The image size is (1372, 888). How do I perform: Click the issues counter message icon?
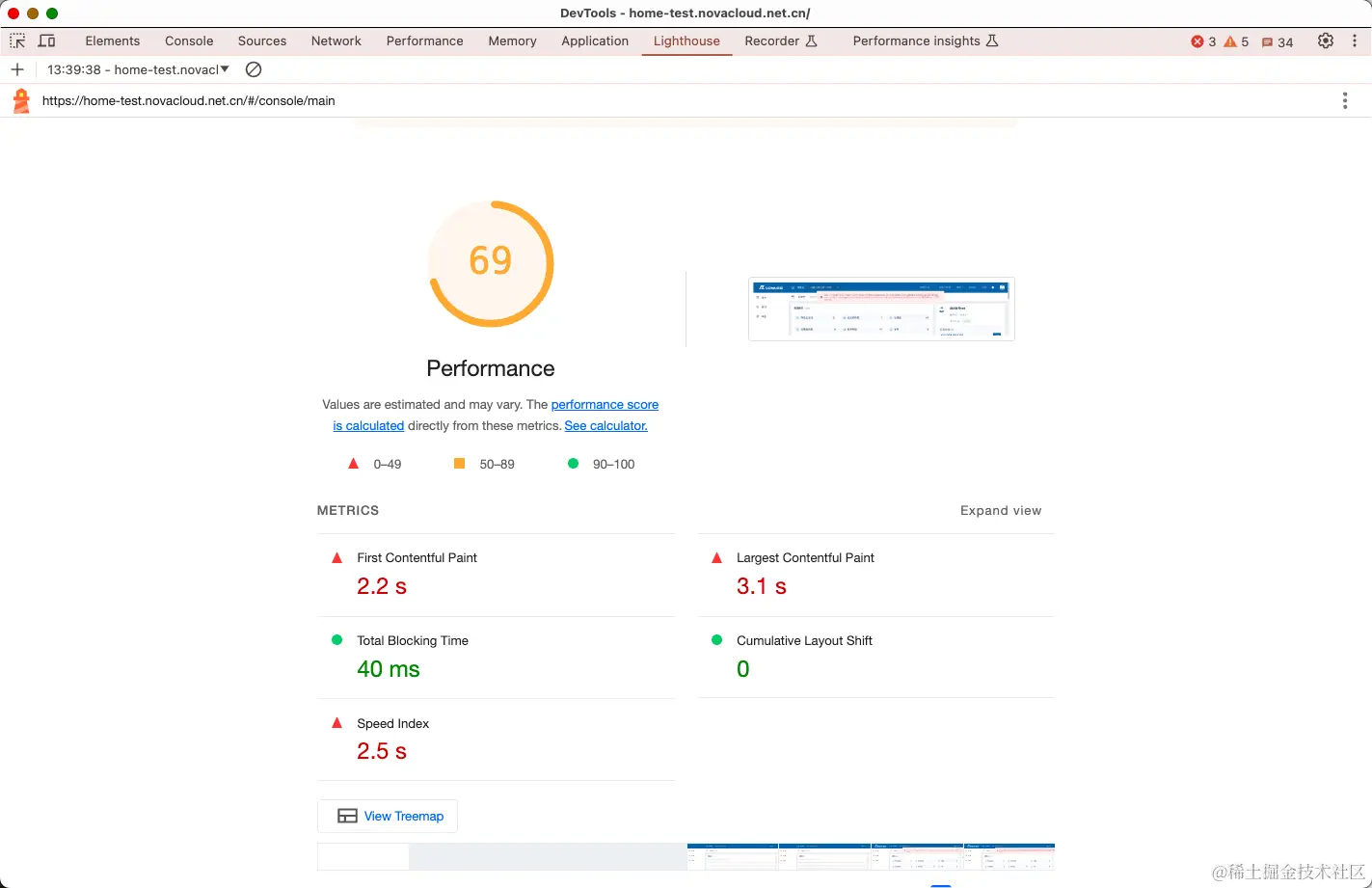(1267, 42)
